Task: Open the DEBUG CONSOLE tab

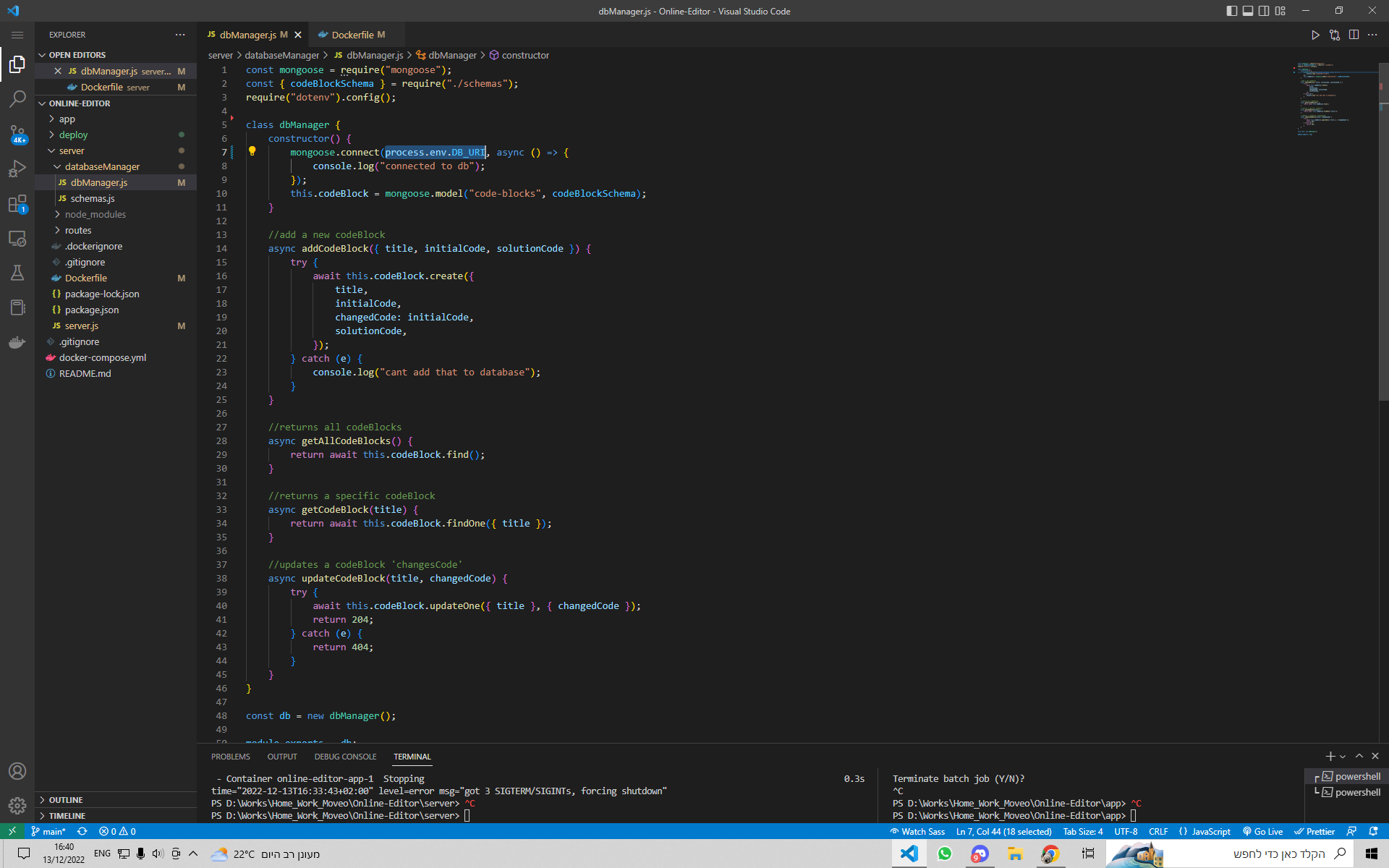Action: 345,757
